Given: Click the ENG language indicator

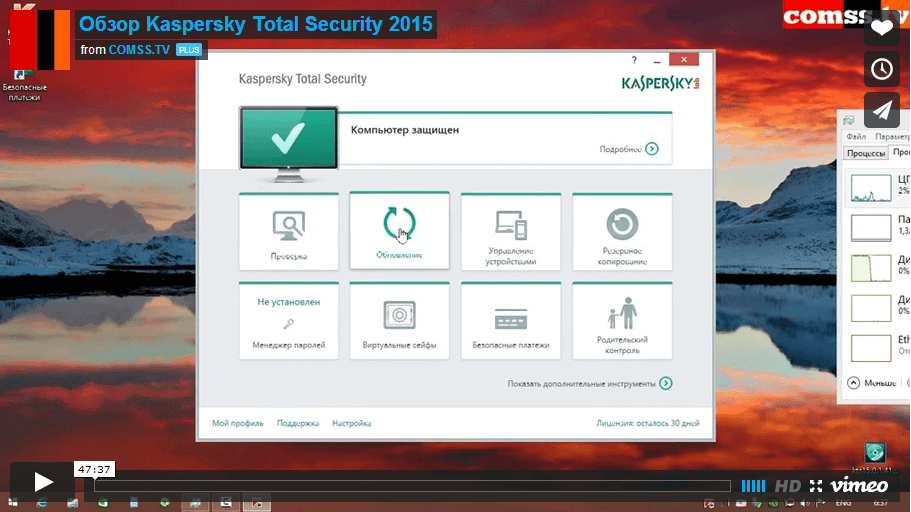Looking at the screenshot, I should (x=843, y=503).
